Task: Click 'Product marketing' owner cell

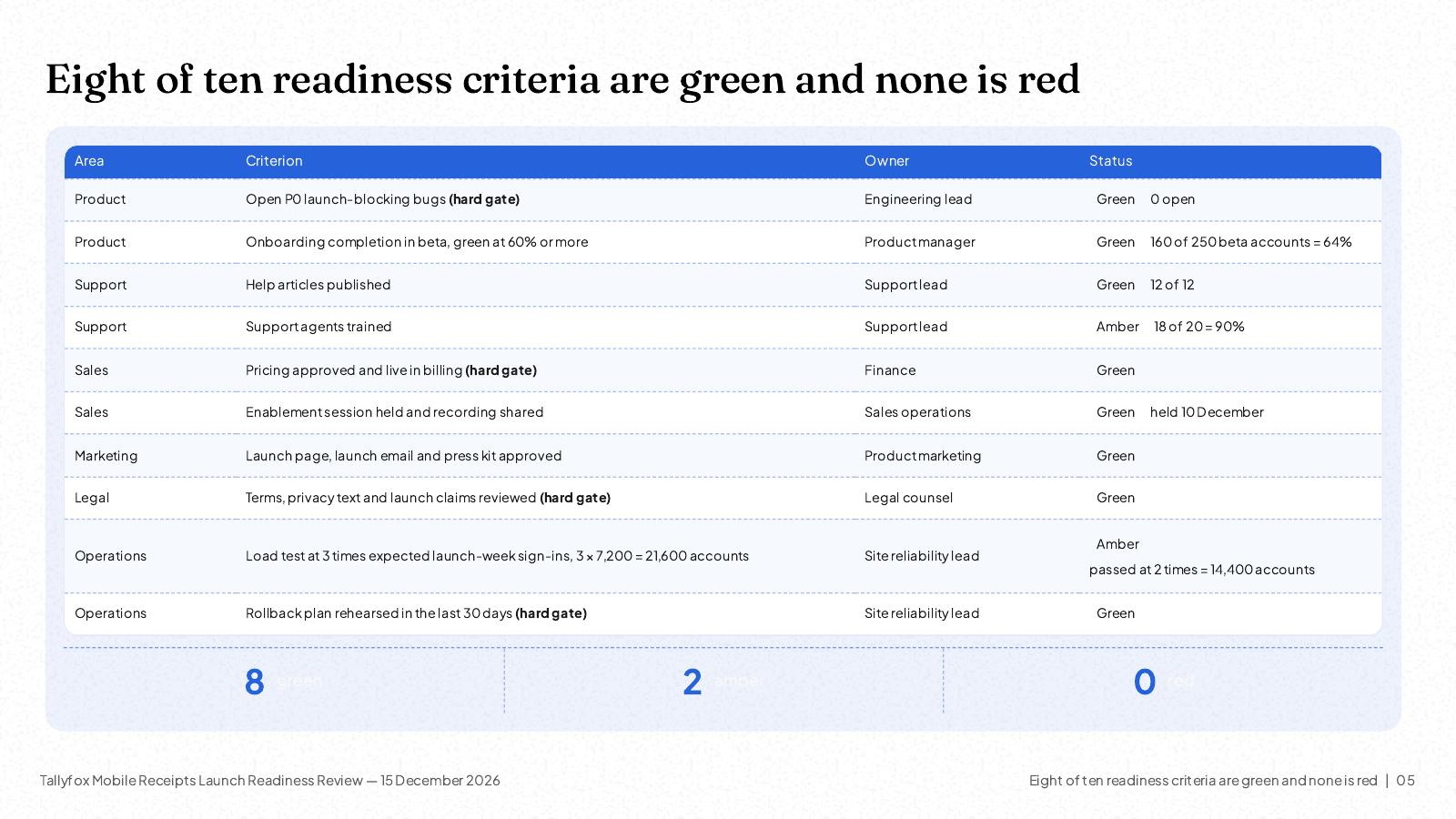Action: tap(923, 456)
